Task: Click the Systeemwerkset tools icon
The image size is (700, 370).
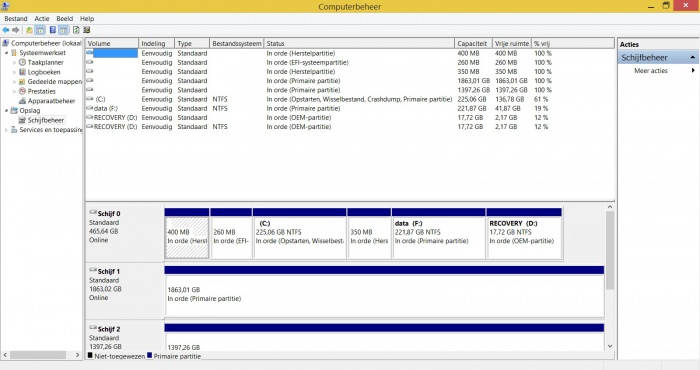Action: tap(14, 53)
